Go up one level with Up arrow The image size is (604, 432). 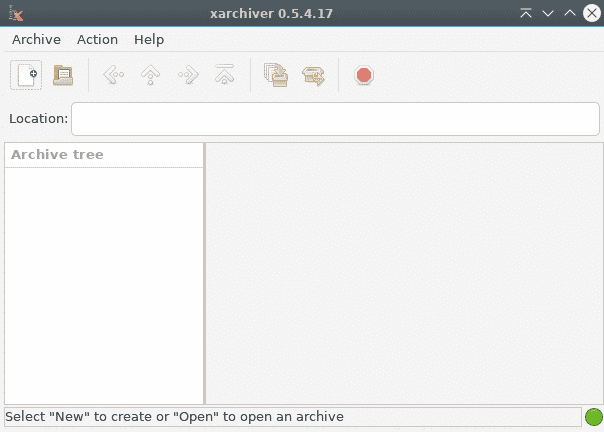pyautogui.click(x=150, y=75)
